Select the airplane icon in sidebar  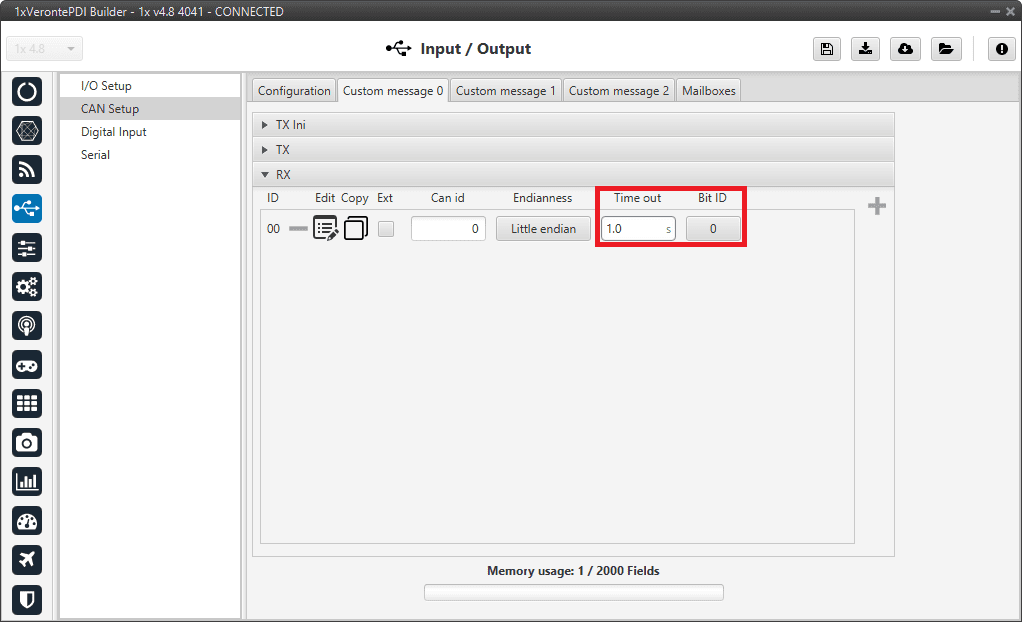pyautogui.click(x=27, y=559)
